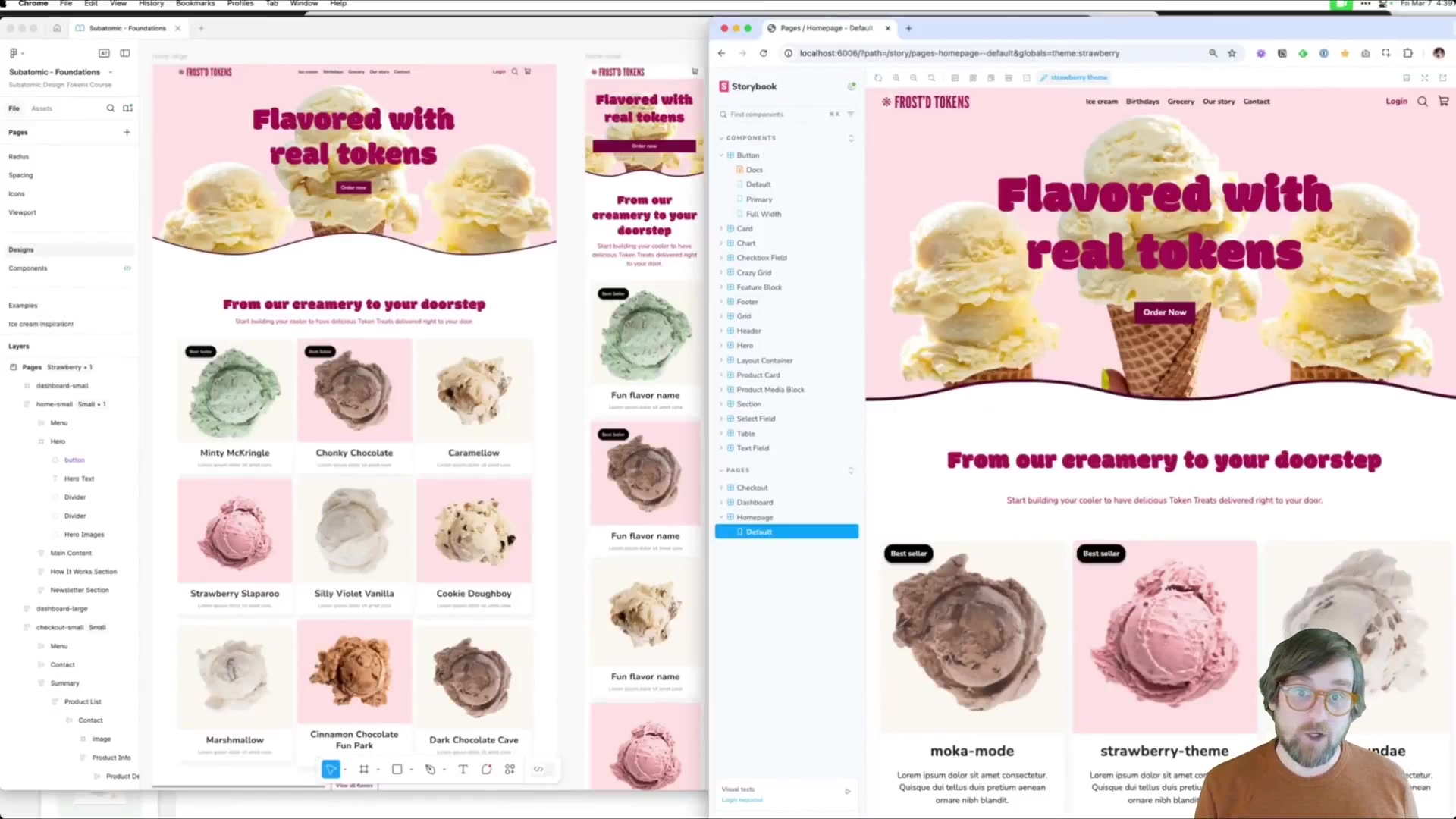Click the search magnifier in Frost'd Tokens header
Viewport: 1456px width, 819px height.
[1423, 102]
